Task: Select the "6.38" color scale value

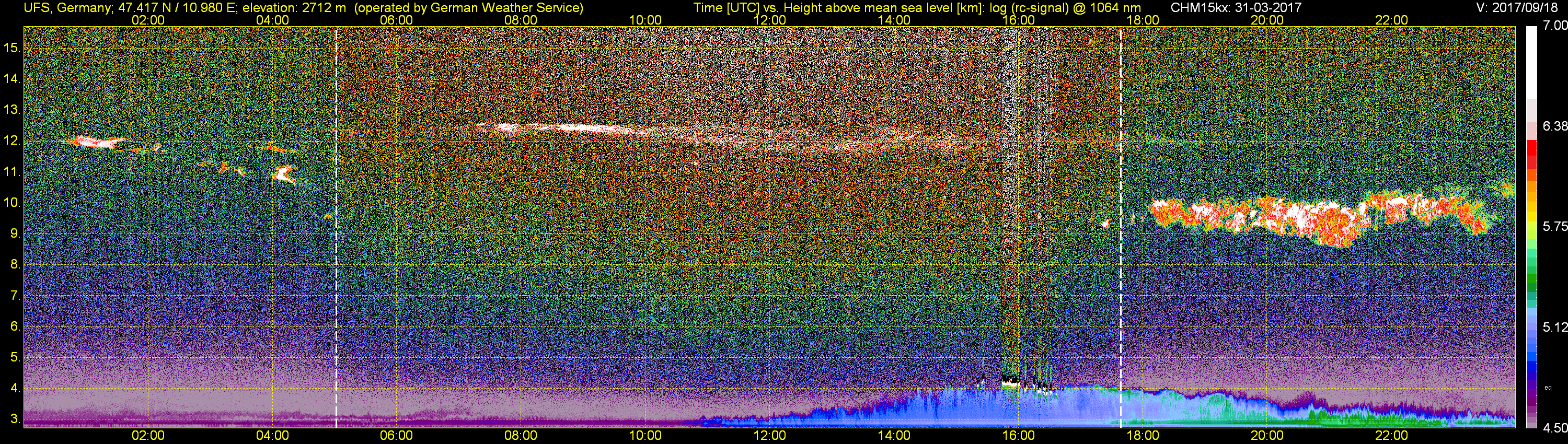Action: (1555, 126)
